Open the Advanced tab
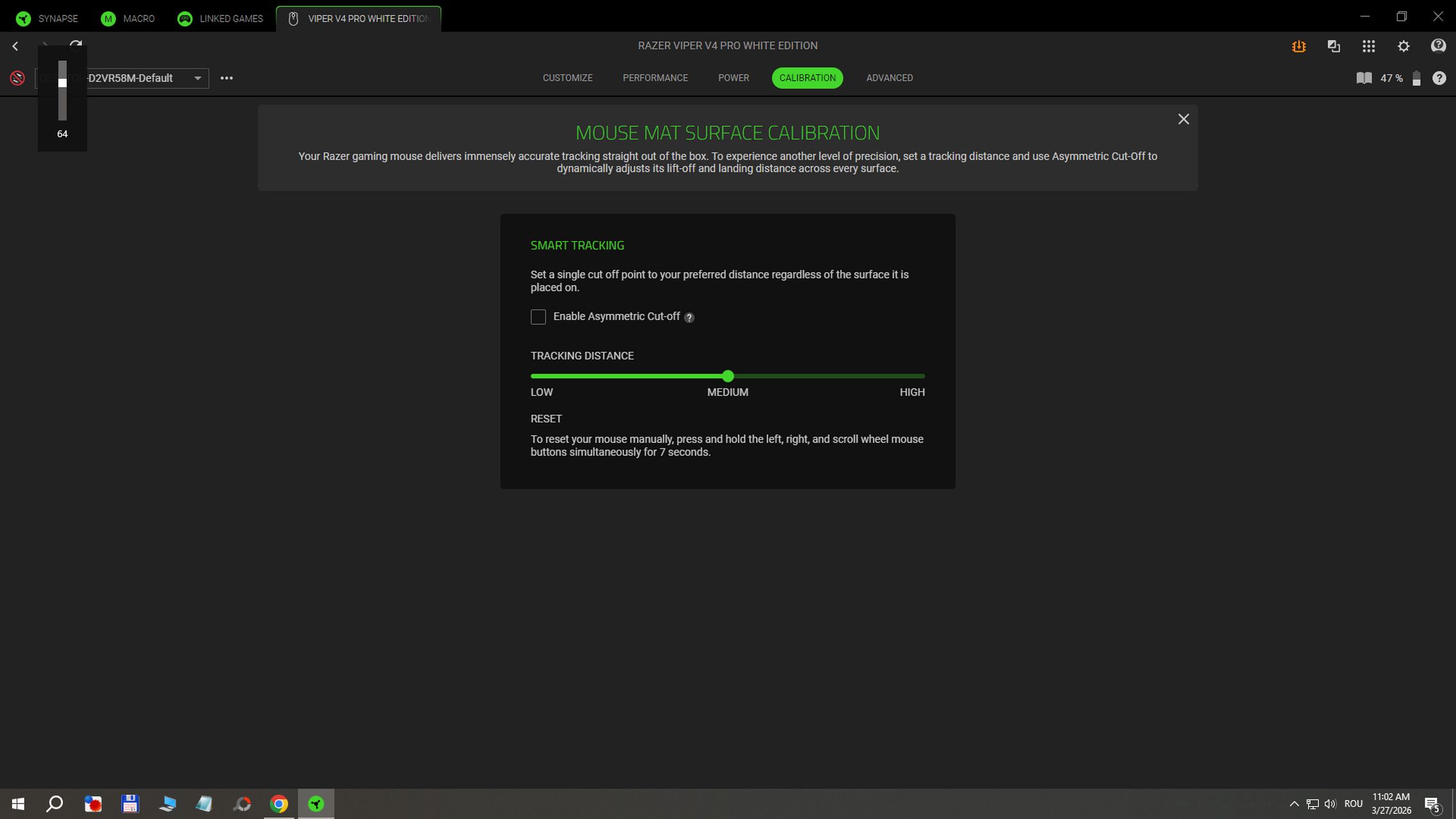1456x819 pixels. 889,78
